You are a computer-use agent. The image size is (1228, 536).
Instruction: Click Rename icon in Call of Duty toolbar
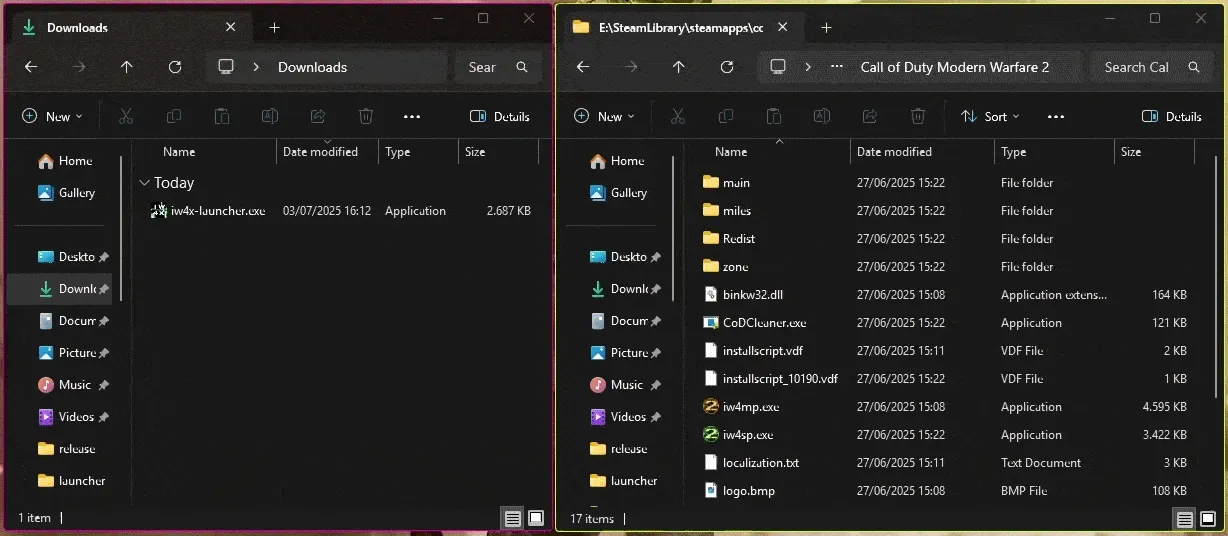tap(822, 116)
